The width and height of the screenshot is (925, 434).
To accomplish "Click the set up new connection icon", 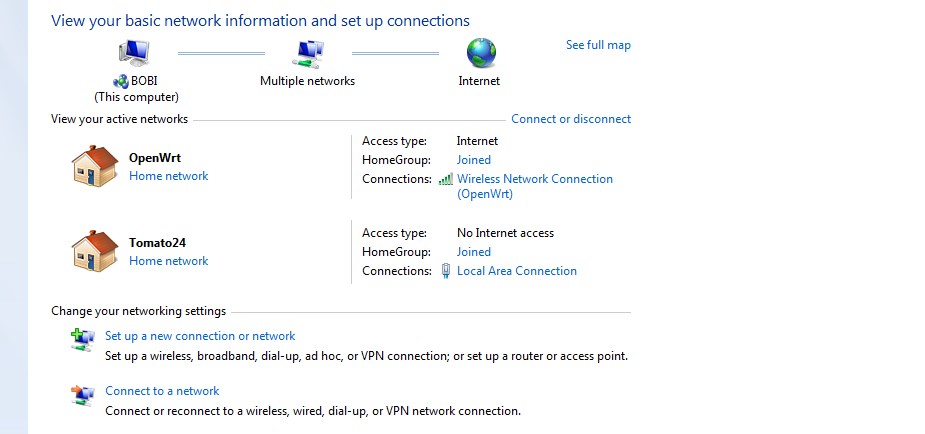I will pyautogui.click(x=82, y=340).
